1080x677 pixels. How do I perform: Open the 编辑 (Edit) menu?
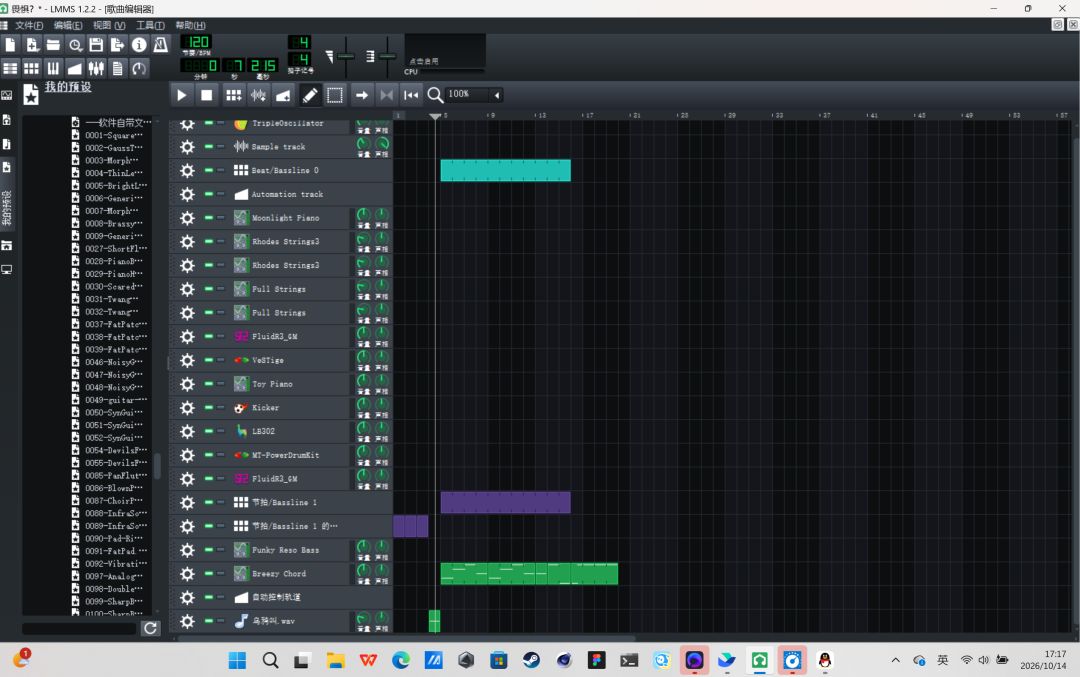(68, 25)
